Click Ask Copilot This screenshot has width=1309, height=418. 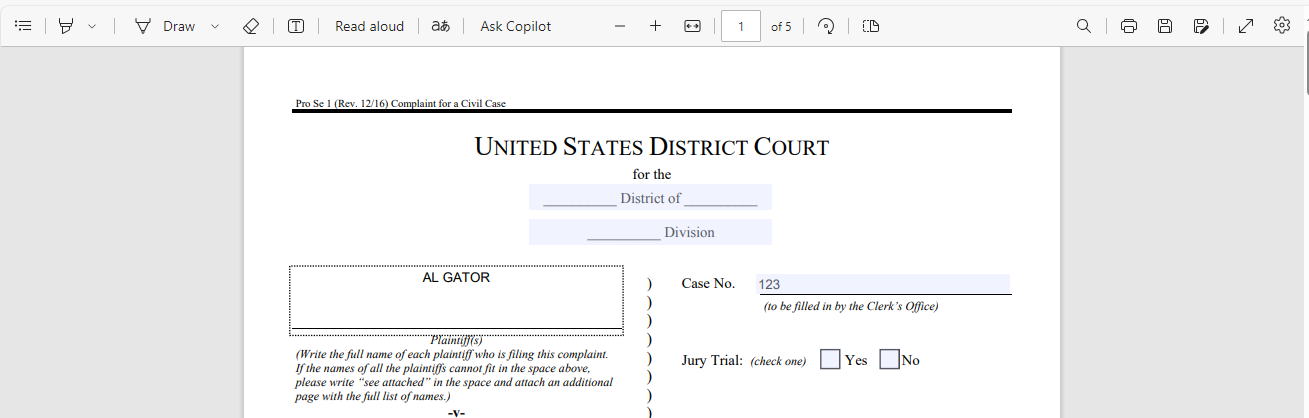point(515,26)
